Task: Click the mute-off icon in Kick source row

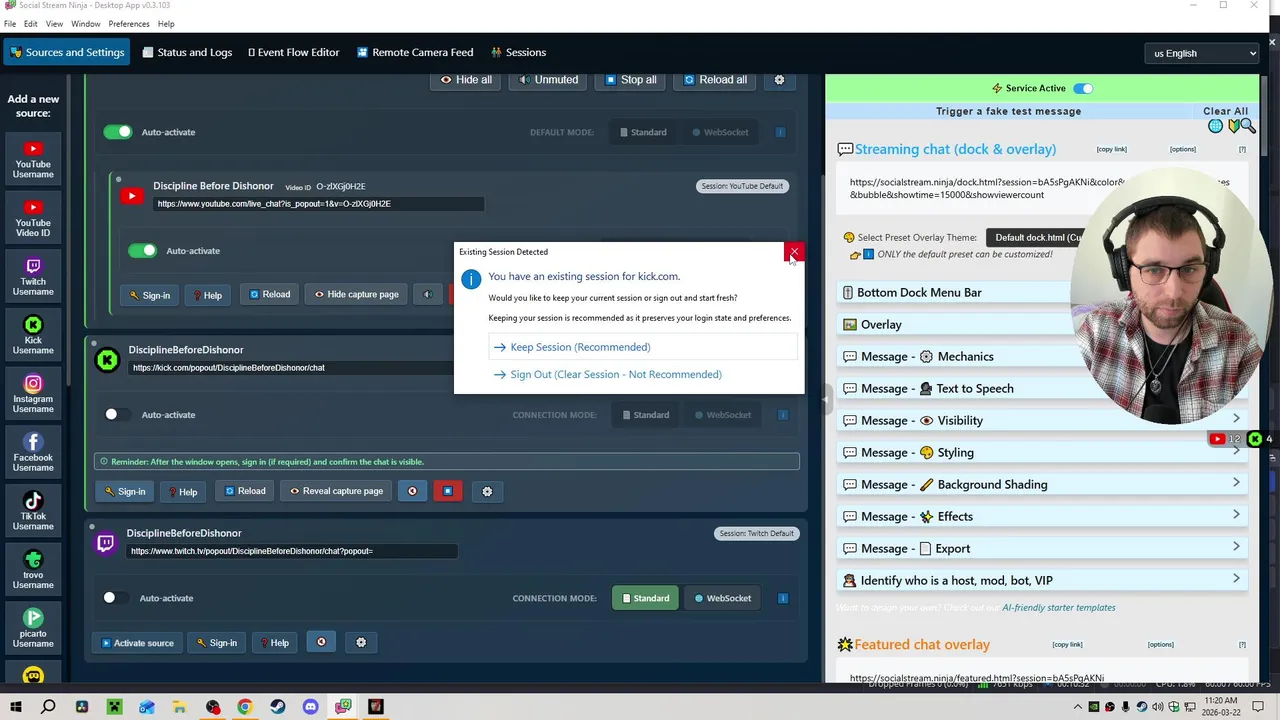Action: (x=412, y=491)
